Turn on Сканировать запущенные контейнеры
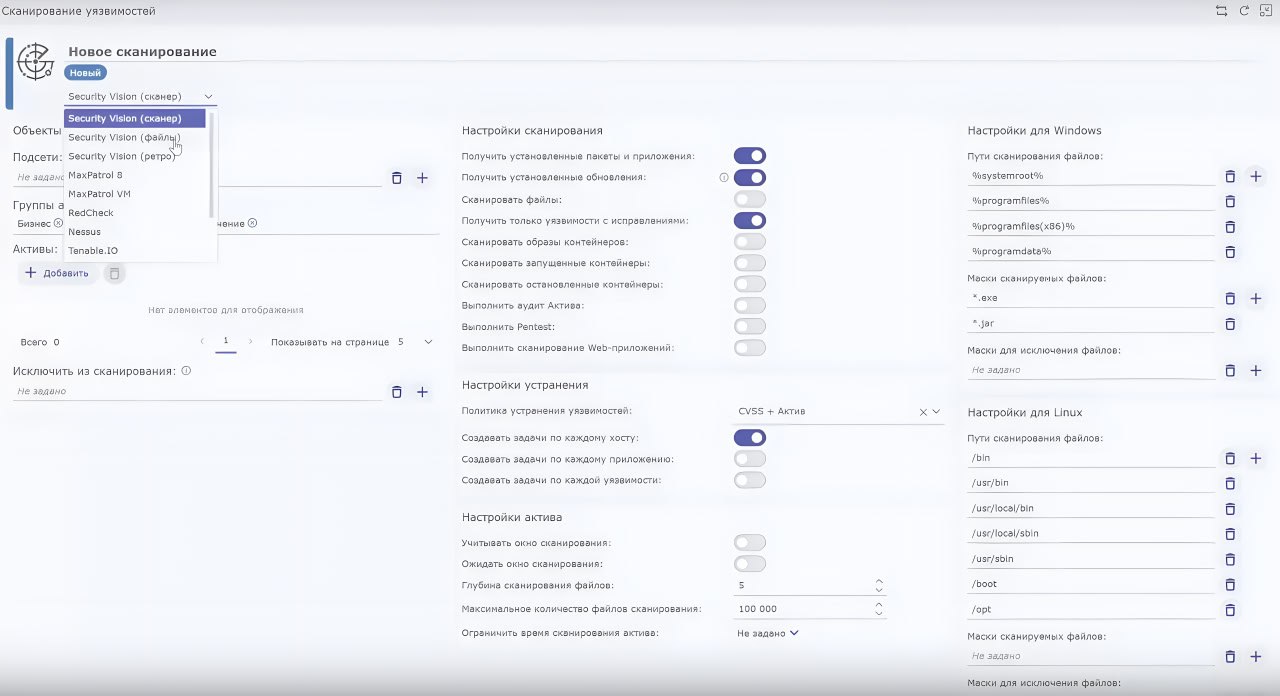This screenshot has height=696, width=1280. pyautogui.click(x=750, y=263)
